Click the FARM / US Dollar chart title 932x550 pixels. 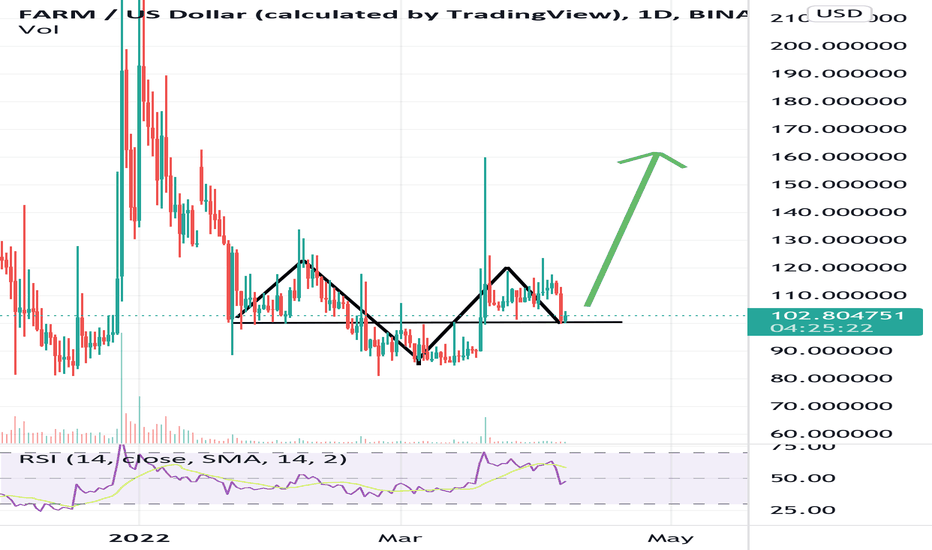tap(383, 13)
